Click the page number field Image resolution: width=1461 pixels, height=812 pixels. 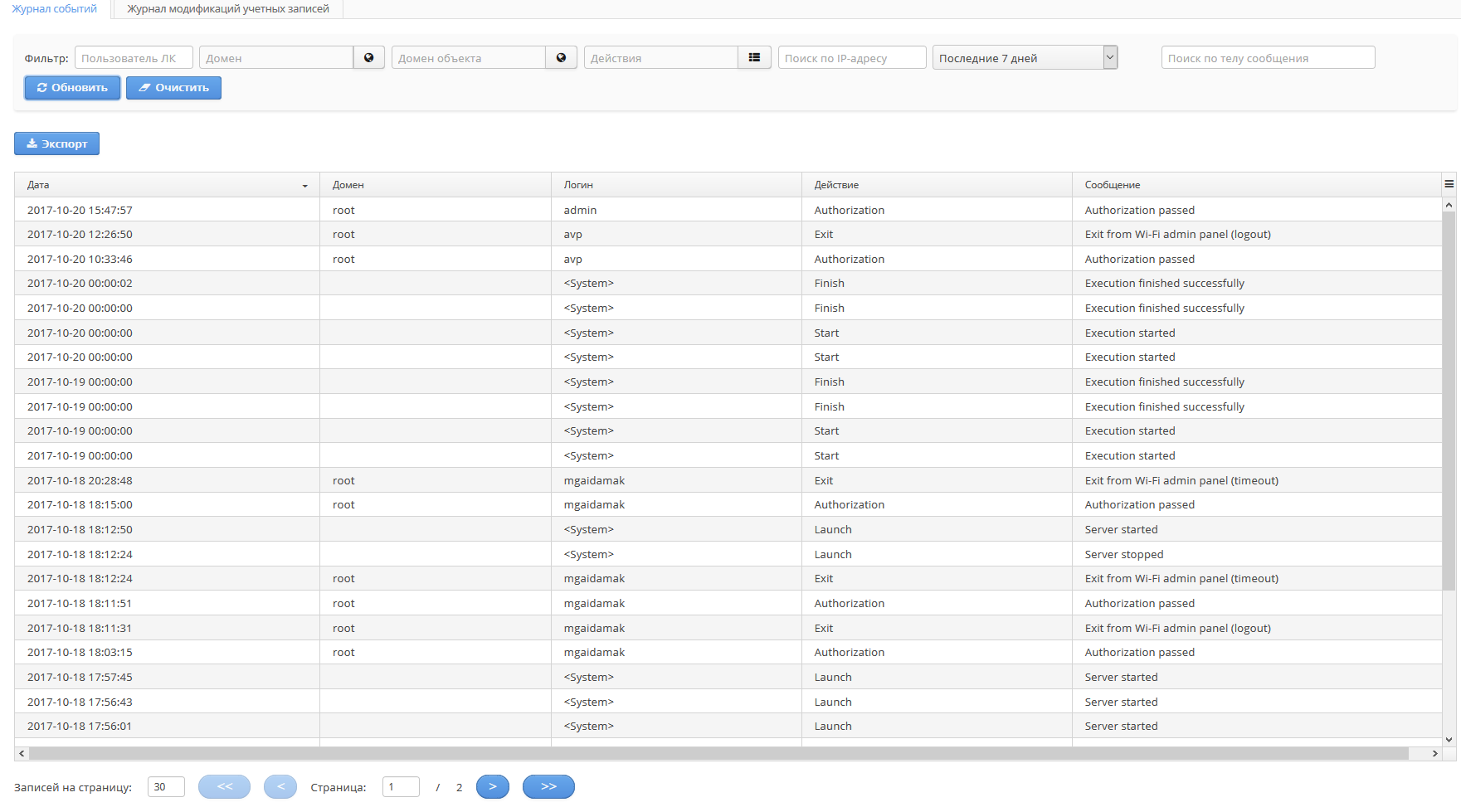click(401, 787)
